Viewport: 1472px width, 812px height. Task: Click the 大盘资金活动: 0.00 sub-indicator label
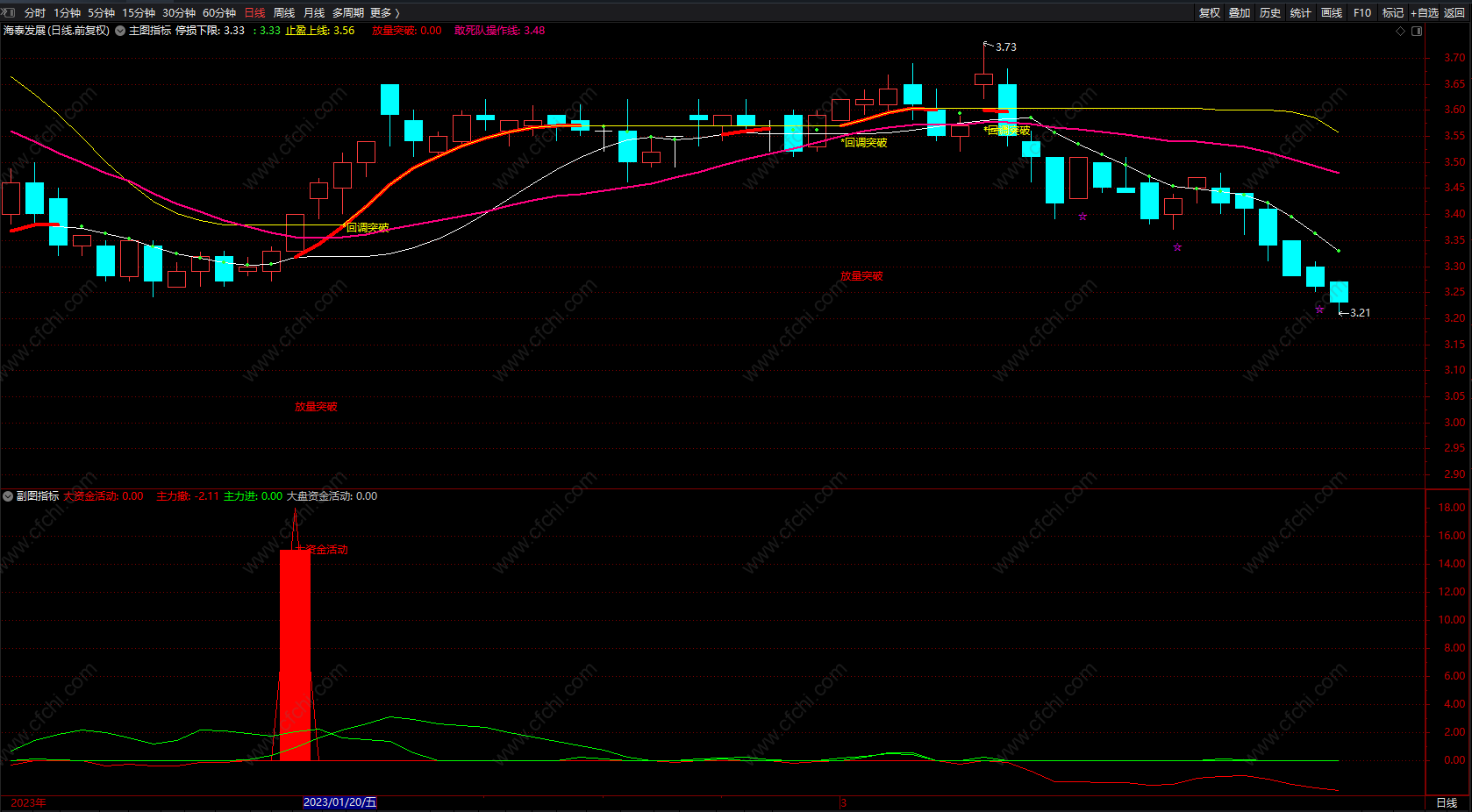(332, 496)
